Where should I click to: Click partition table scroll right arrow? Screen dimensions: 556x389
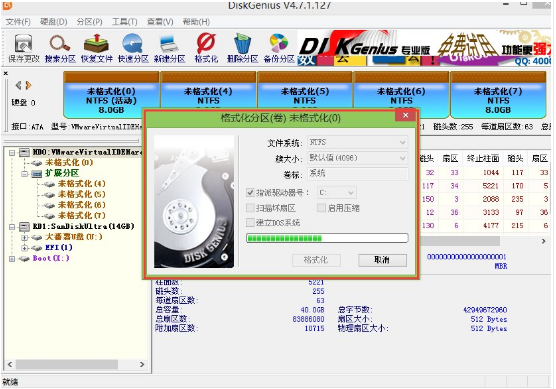pyautogui.click(x=543, y=241)
